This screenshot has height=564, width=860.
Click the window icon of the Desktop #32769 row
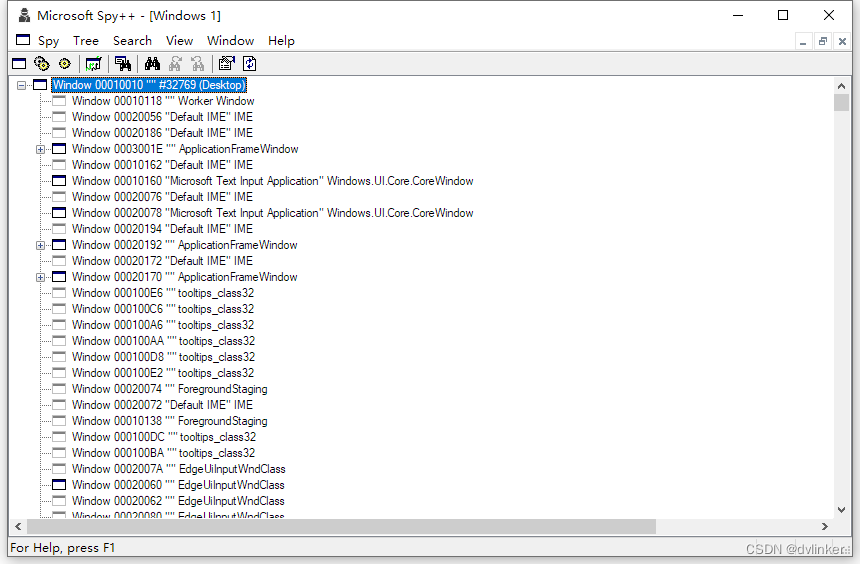pyautogui.click(x=40, y=85)
